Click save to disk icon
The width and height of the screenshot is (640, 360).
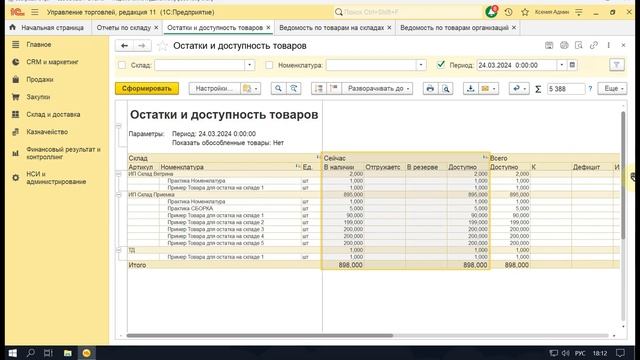click(x=471, y=89)
